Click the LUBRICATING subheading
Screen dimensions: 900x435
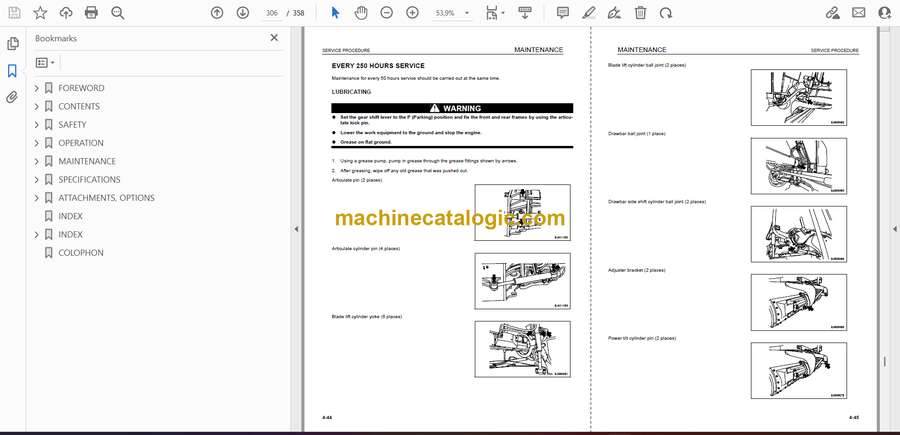coord(351,92)
